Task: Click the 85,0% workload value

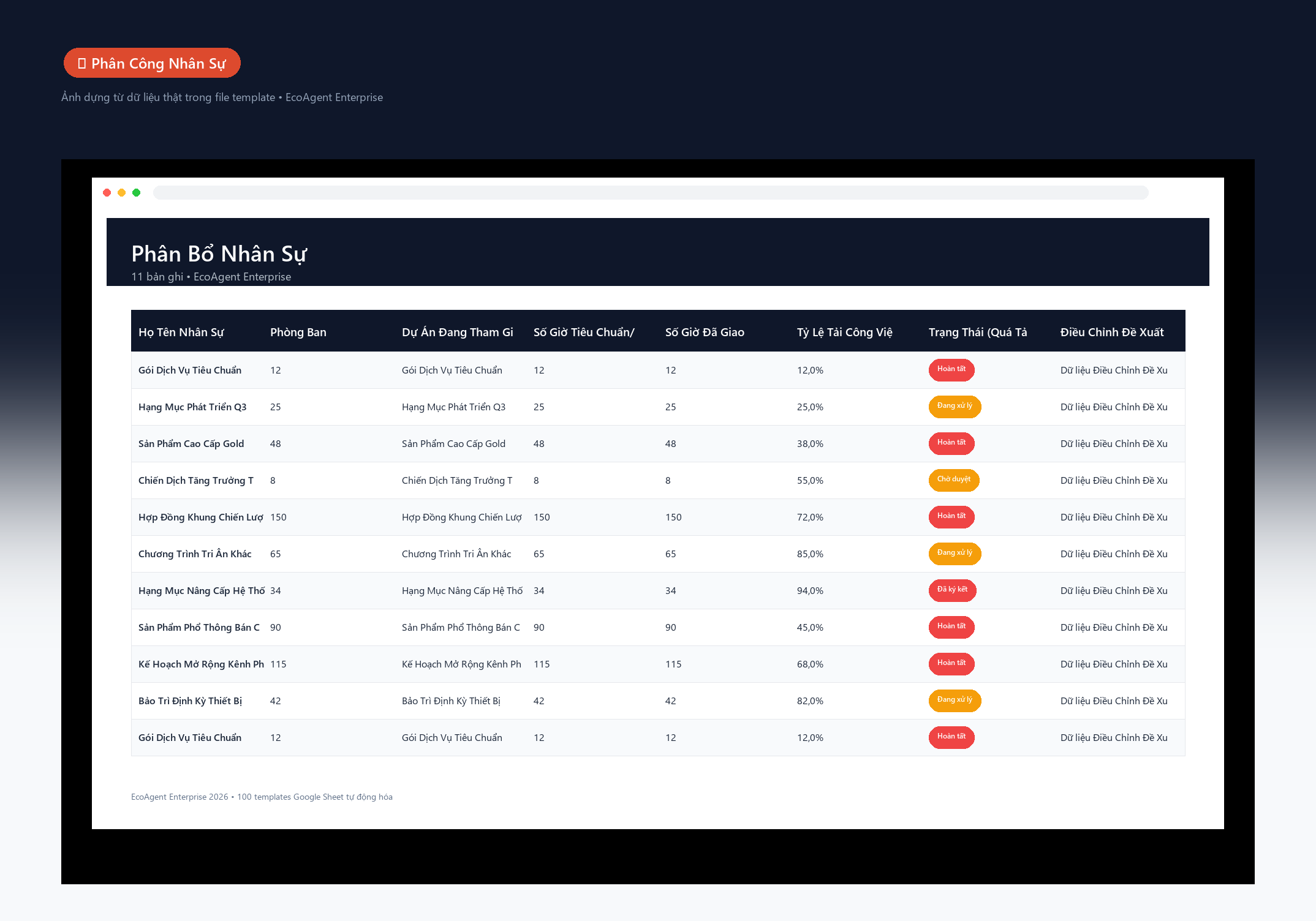Action: [810, 554]
